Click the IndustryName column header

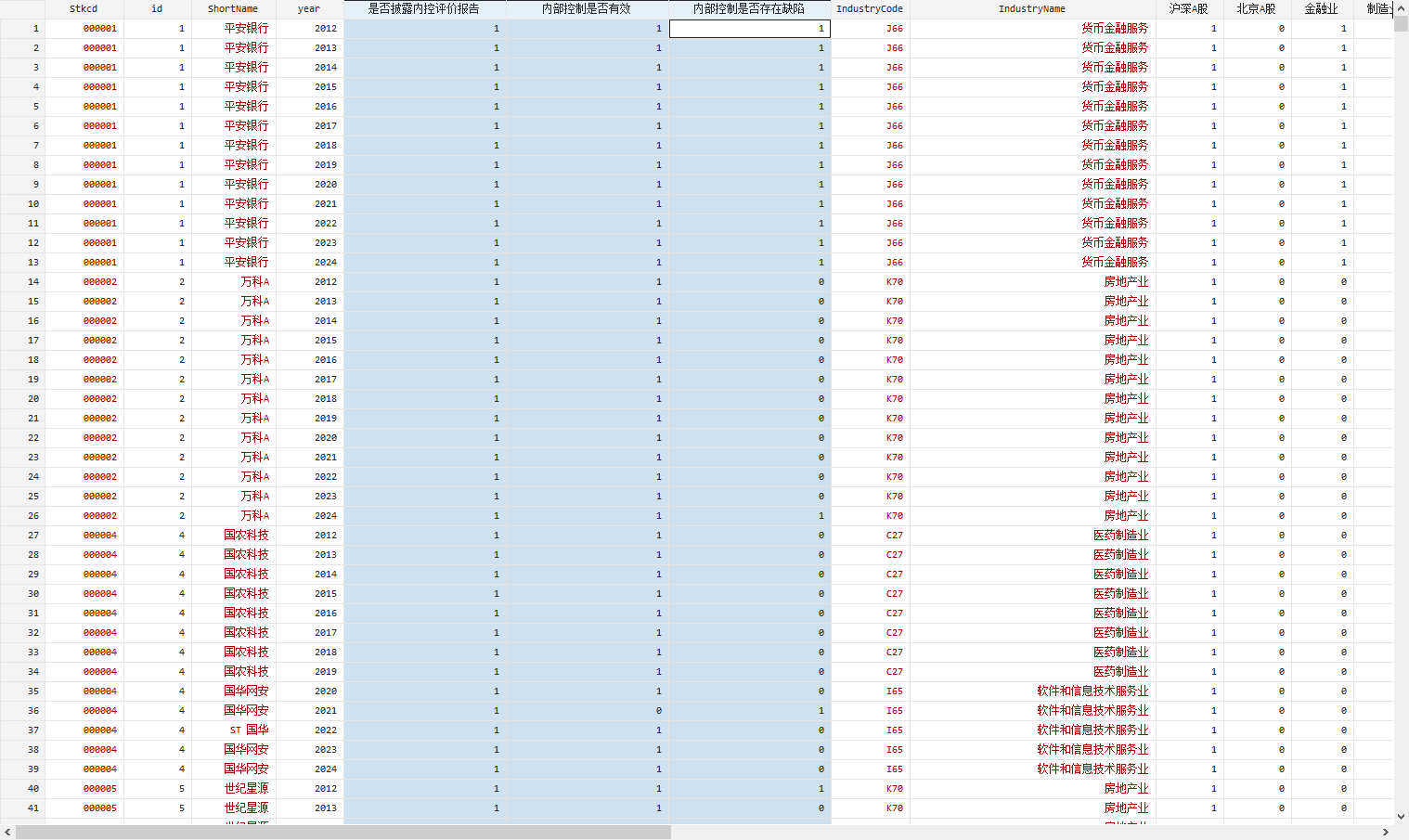click(x=1032, y=9)
